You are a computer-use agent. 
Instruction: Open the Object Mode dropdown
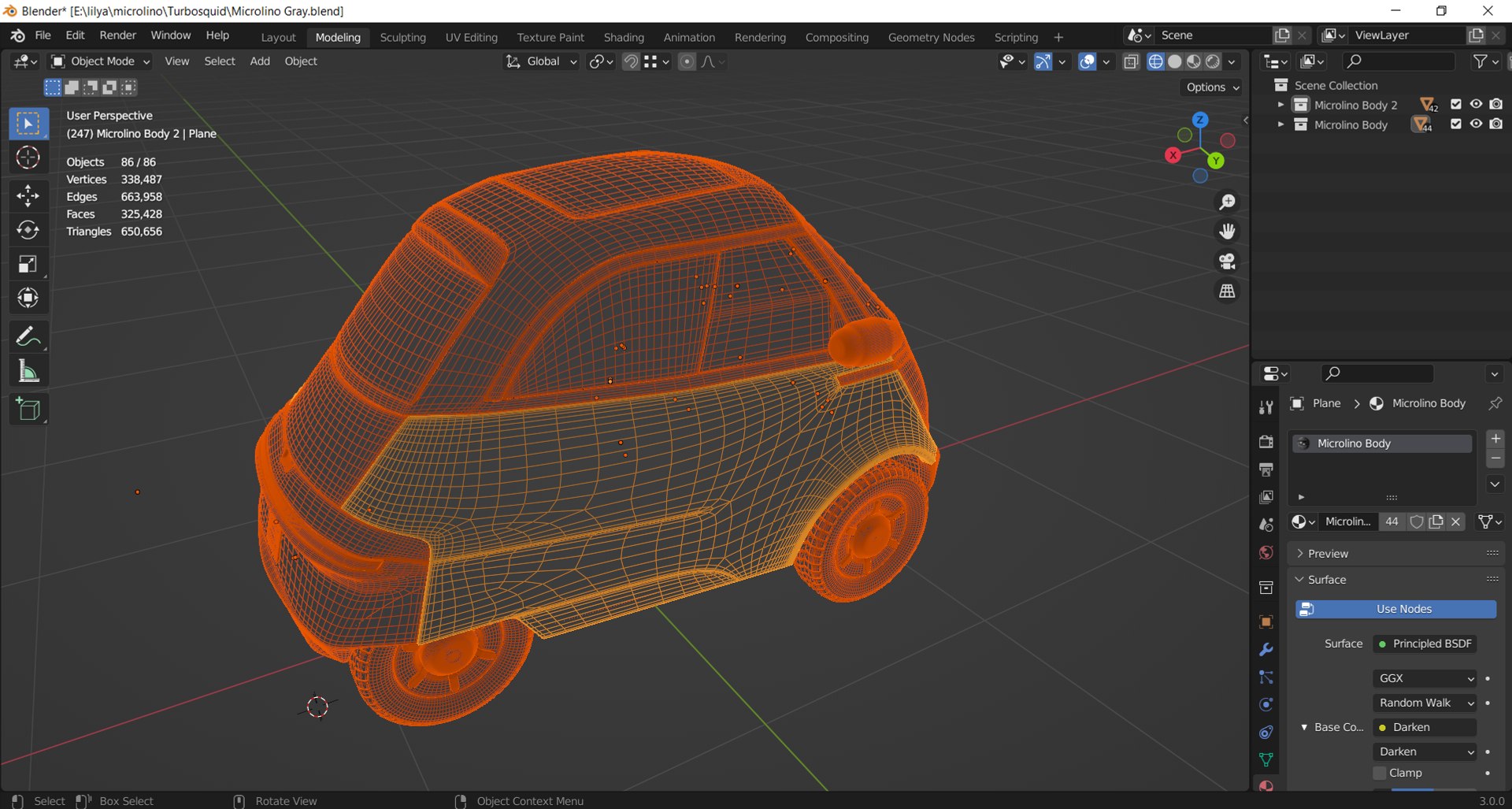pos(101,61)
